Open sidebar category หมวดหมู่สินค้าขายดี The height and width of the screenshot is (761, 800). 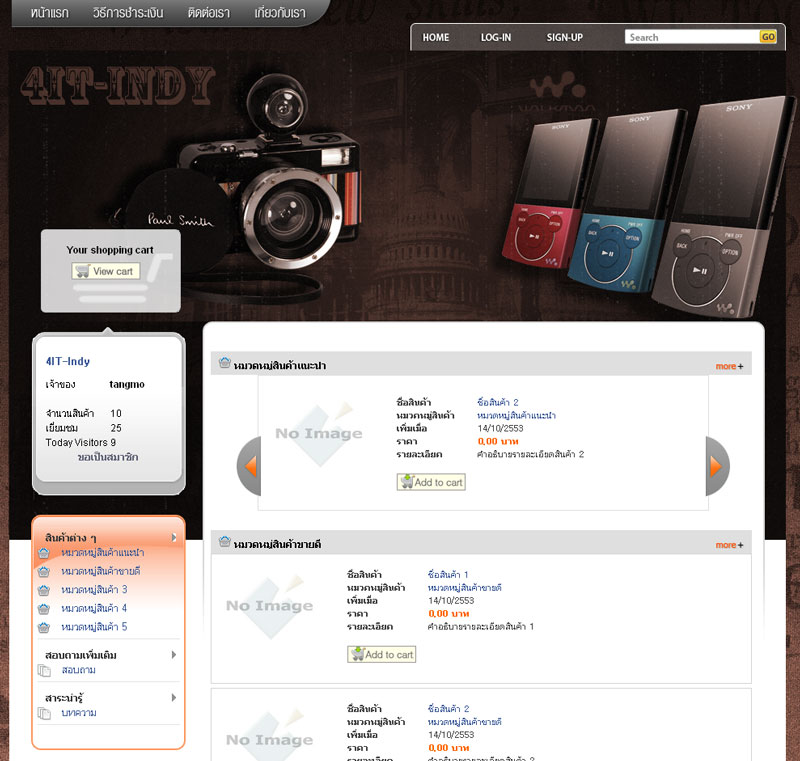point(101,571)
